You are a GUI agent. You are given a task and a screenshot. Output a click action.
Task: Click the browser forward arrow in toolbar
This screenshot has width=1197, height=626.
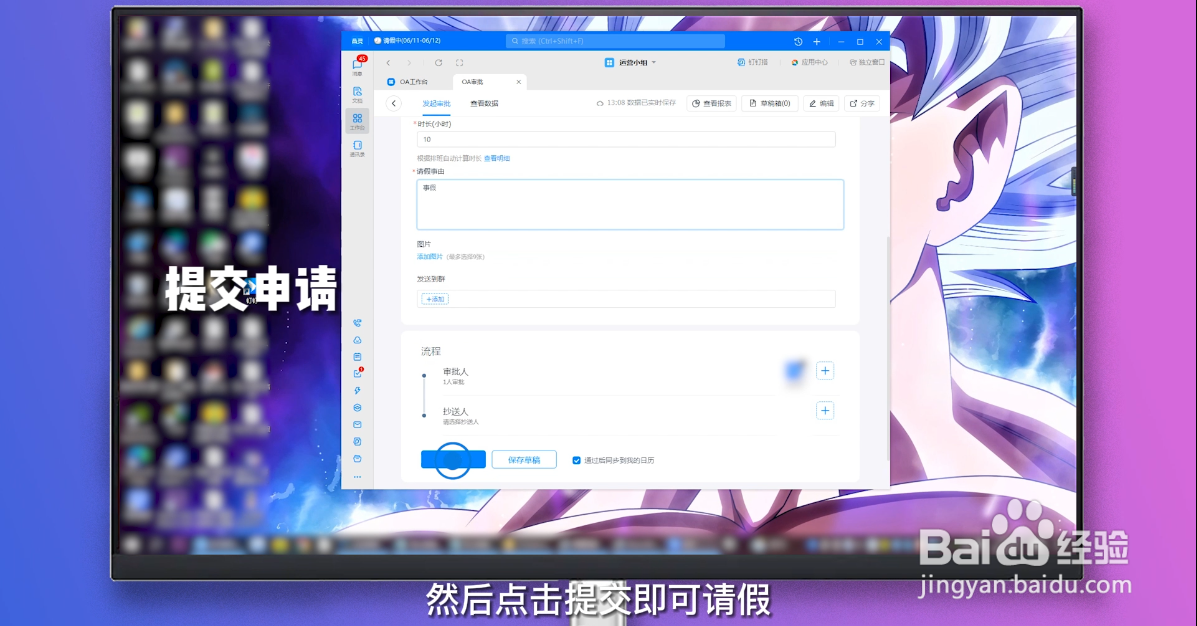pos(409,63)
